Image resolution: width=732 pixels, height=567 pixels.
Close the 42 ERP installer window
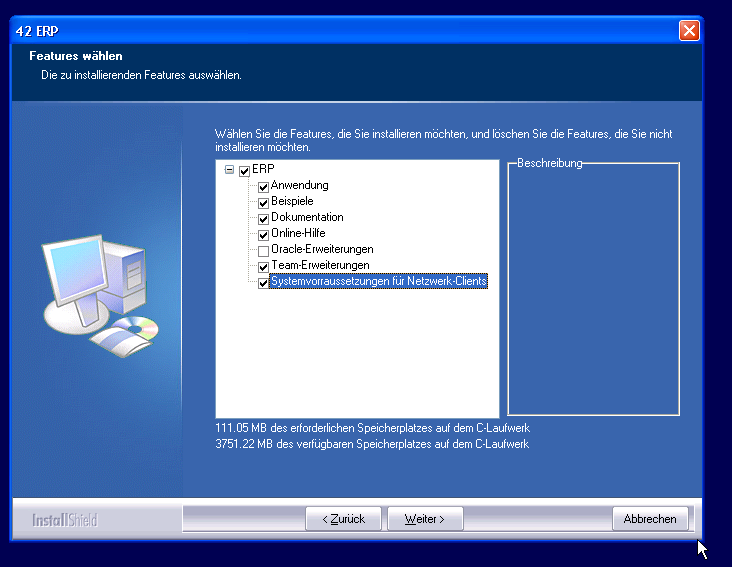[689, 31]
